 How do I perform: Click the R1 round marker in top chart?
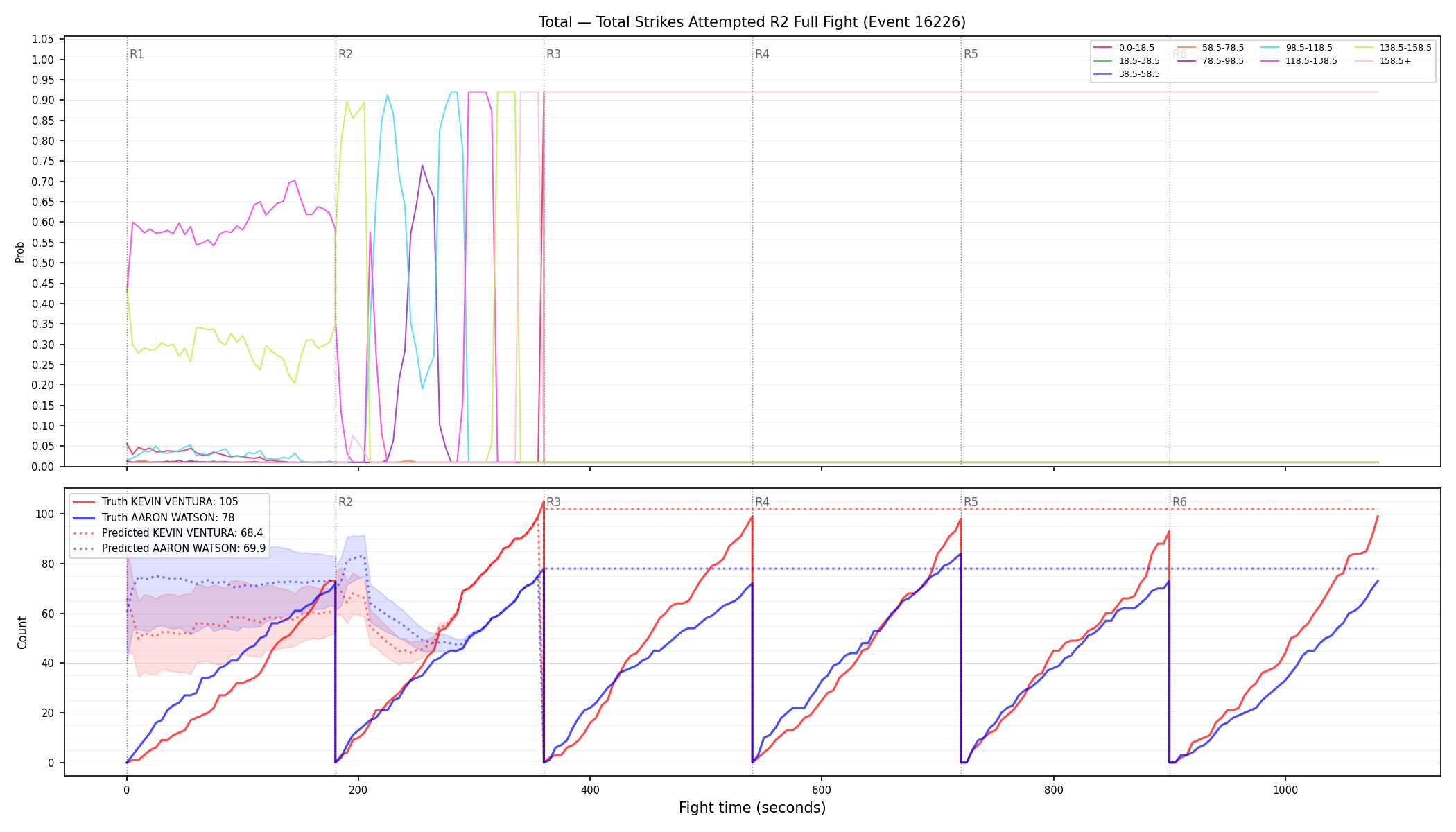pos(137,54)
